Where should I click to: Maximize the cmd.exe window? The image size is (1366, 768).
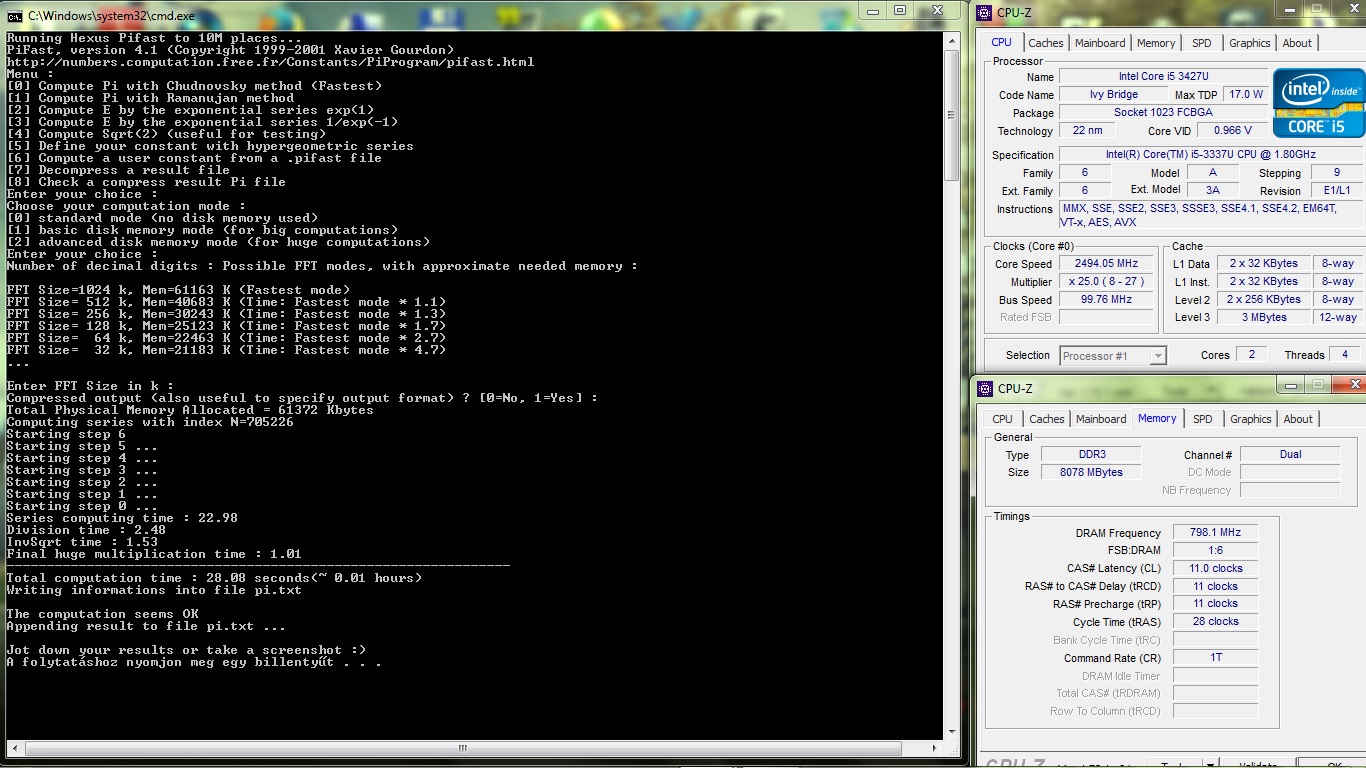(x=900, y=10)
